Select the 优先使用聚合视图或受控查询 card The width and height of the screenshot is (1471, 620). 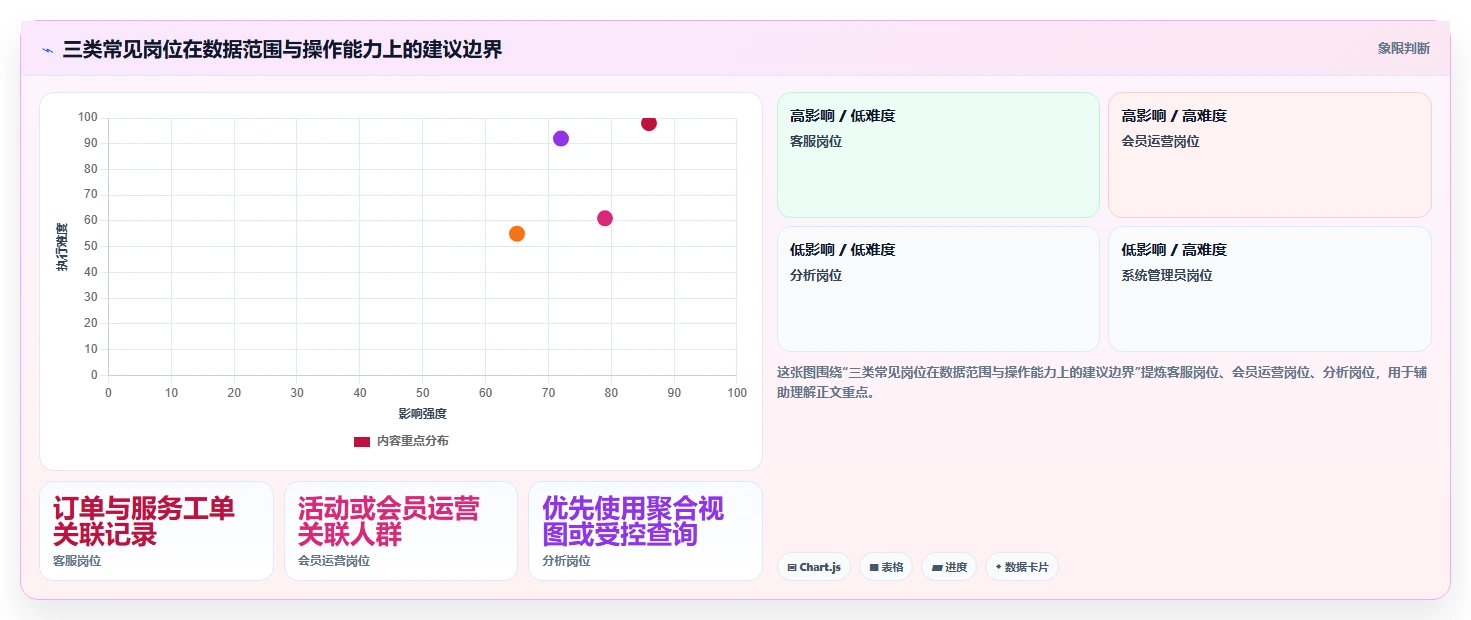tap(645, 531)
